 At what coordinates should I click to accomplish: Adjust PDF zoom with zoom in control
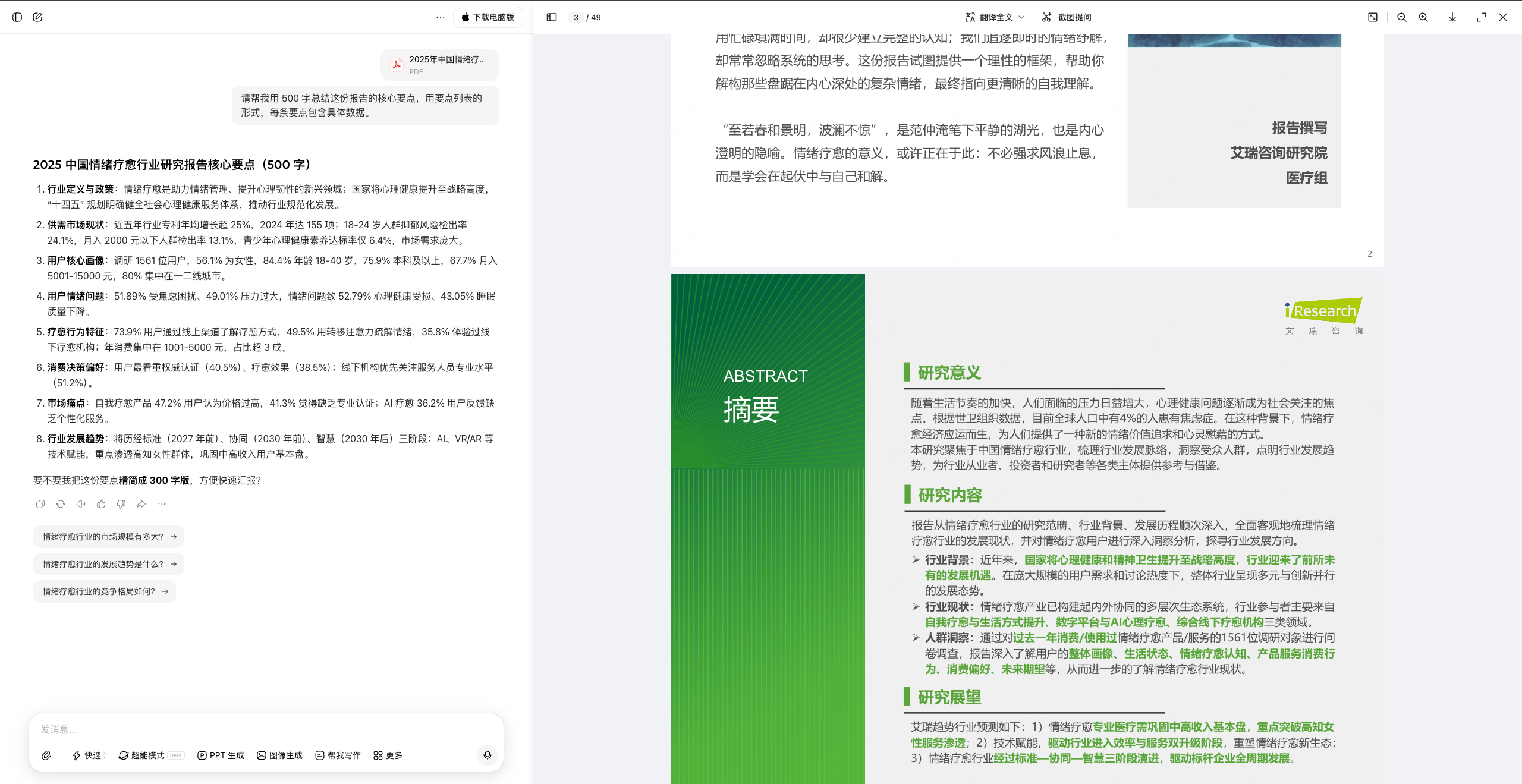point(1423,17)
